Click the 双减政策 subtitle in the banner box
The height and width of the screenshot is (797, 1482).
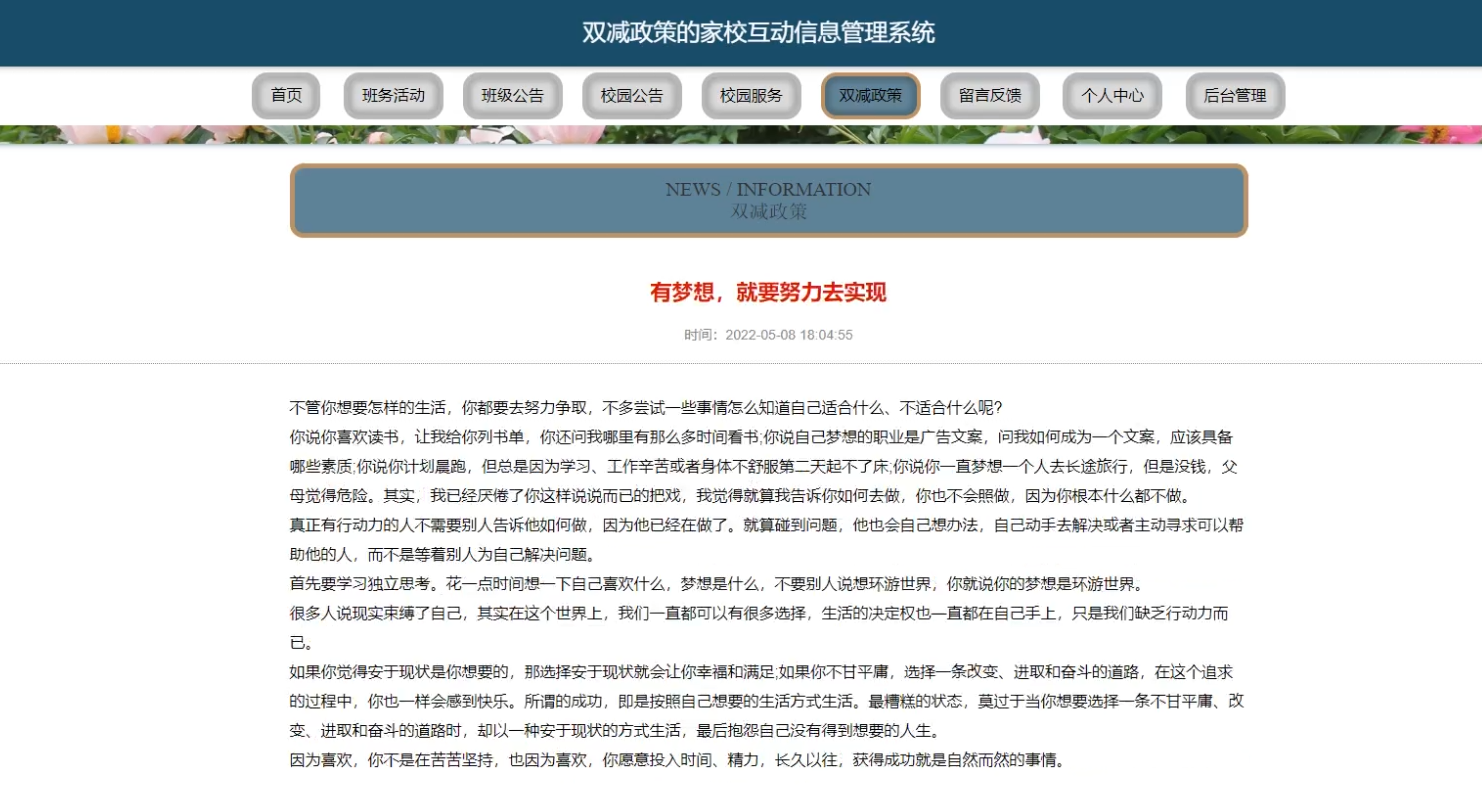coord(768,211)
